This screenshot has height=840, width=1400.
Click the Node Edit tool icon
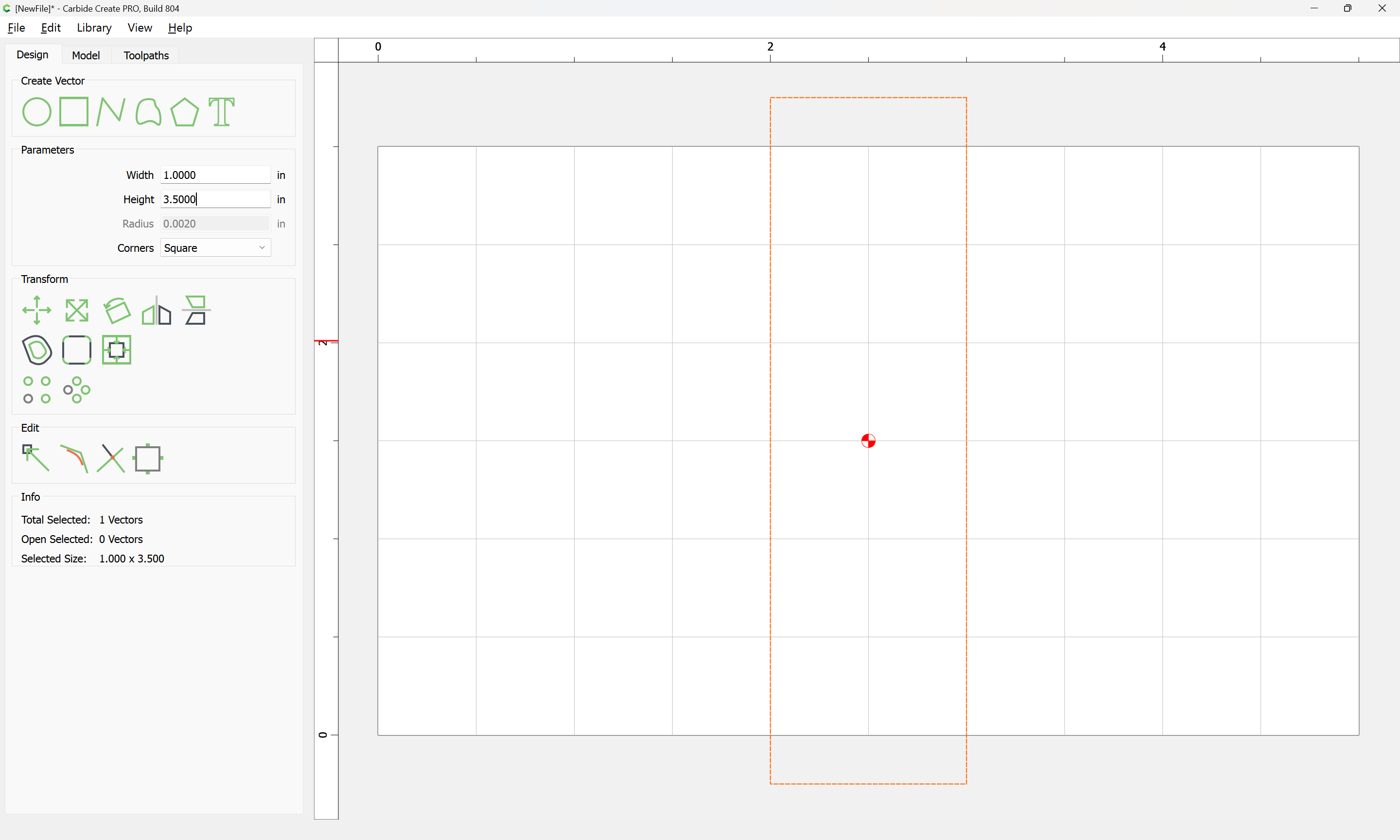pos(35,458)
